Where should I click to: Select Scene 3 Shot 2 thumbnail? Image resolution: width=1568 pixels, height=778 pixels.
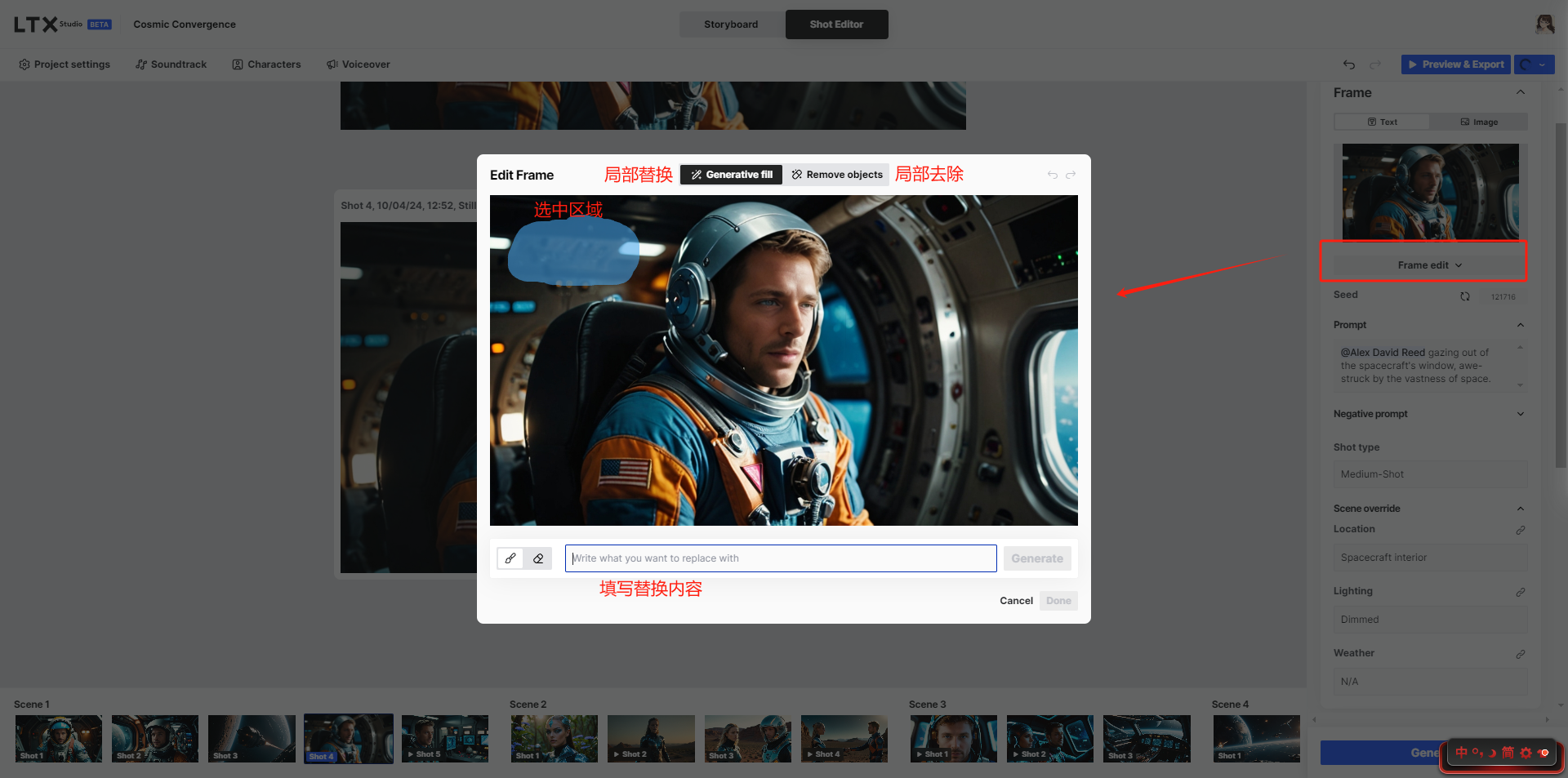pos(1050,739)
